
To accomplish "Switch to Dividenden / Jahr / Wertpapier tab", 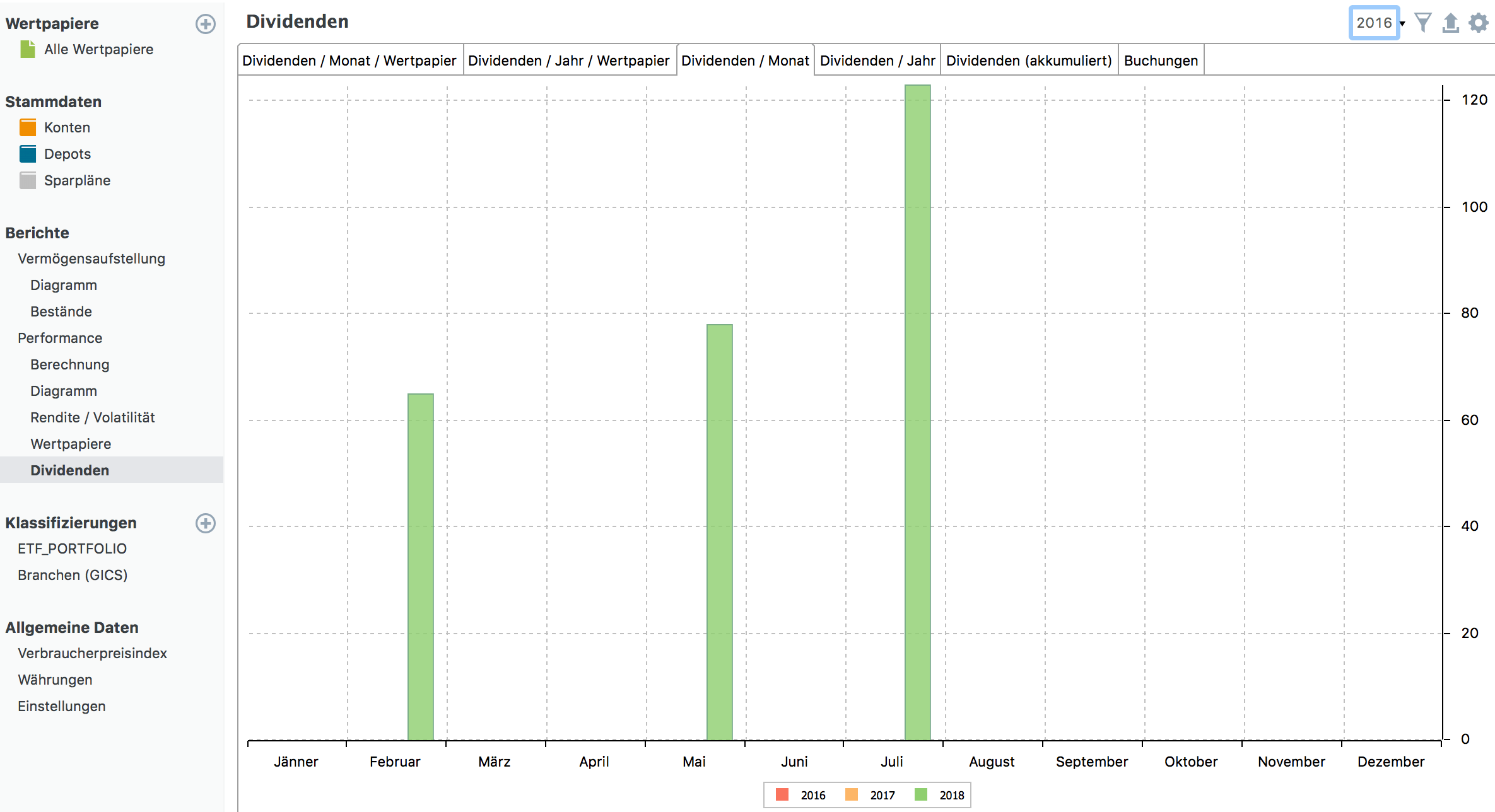I will [569, 61].
